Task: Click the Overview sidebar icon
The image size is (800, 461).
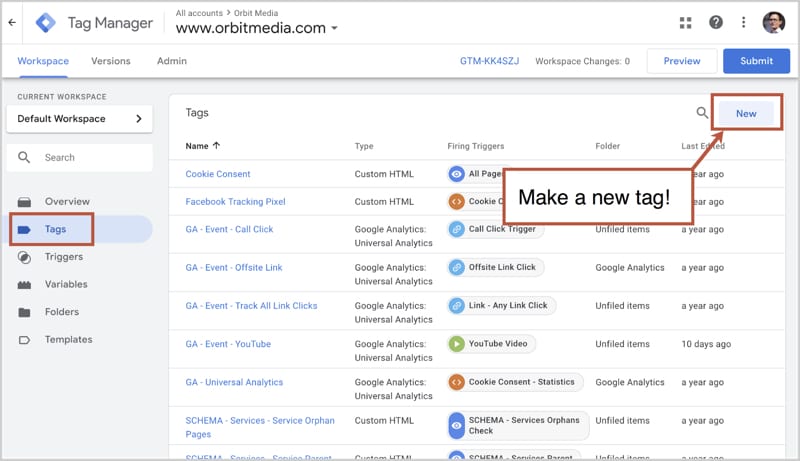Action: click(24, 202)
